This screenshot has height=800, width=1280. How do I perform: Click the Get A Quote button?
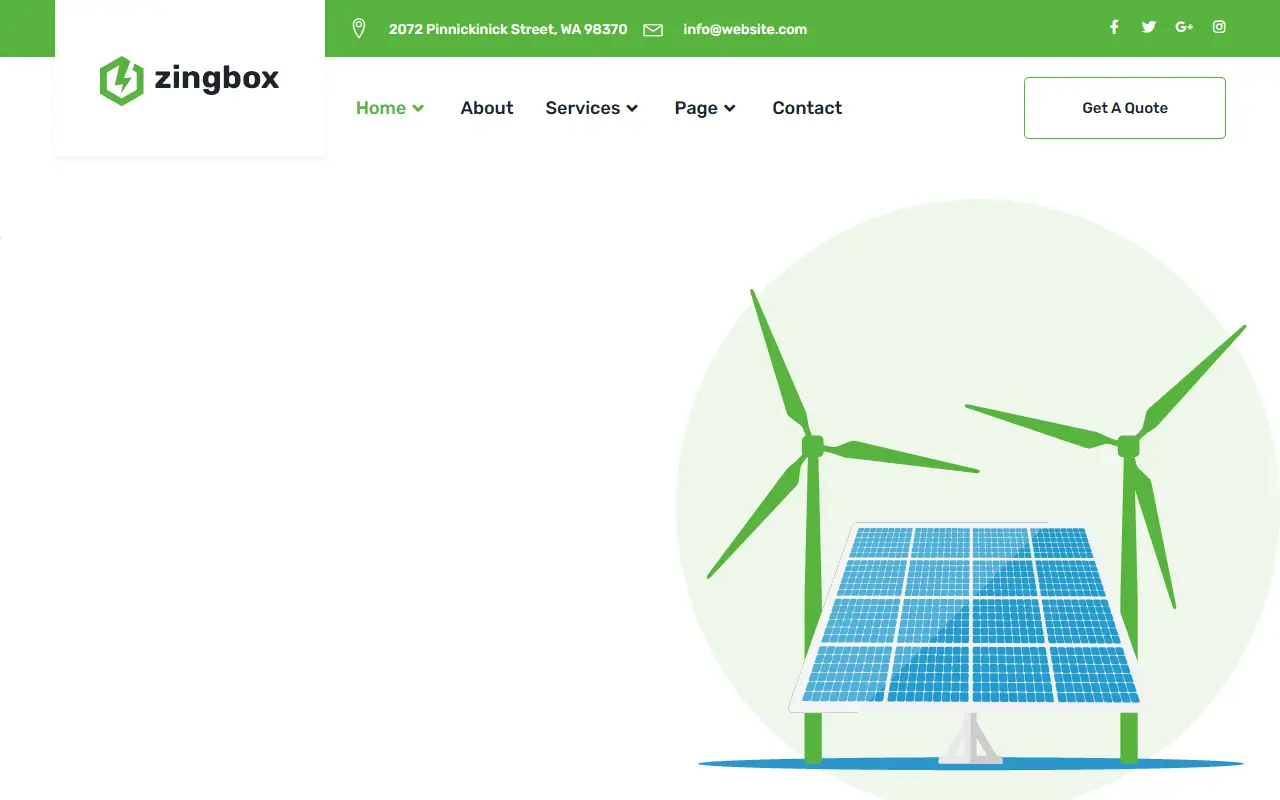(1125, 108)
